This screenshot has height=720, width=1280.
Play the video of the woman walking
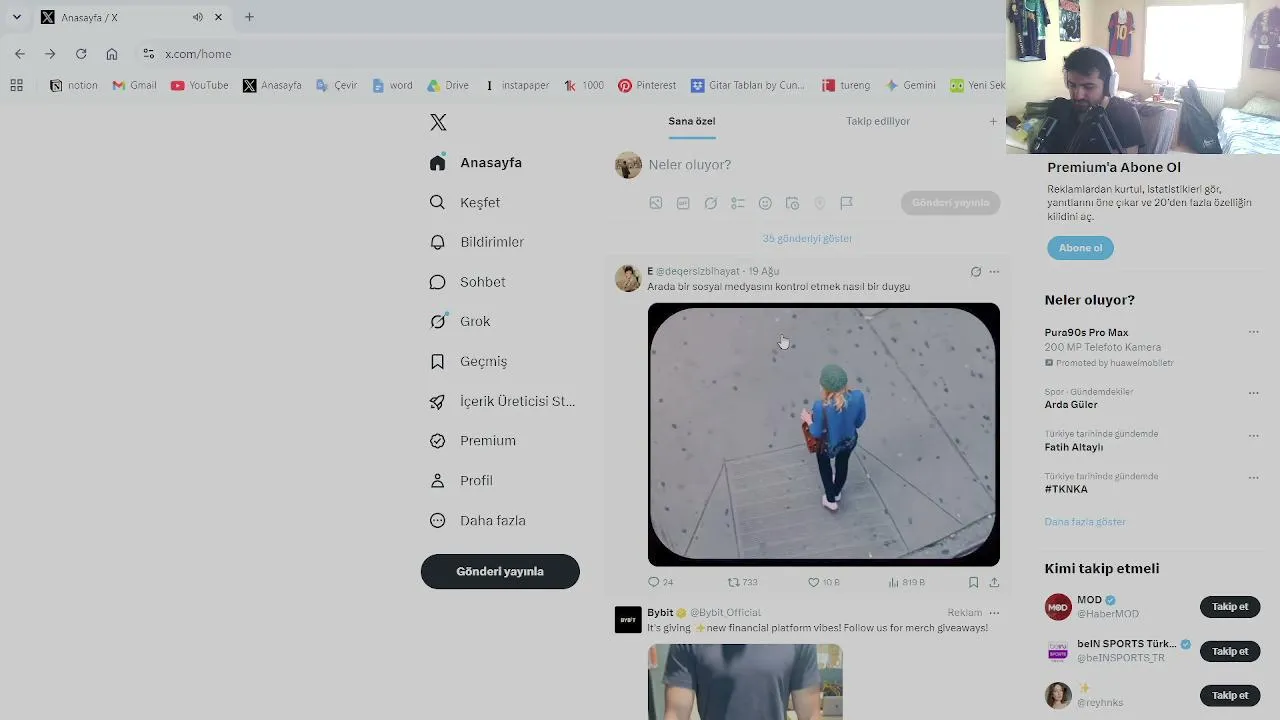(824, 434)
